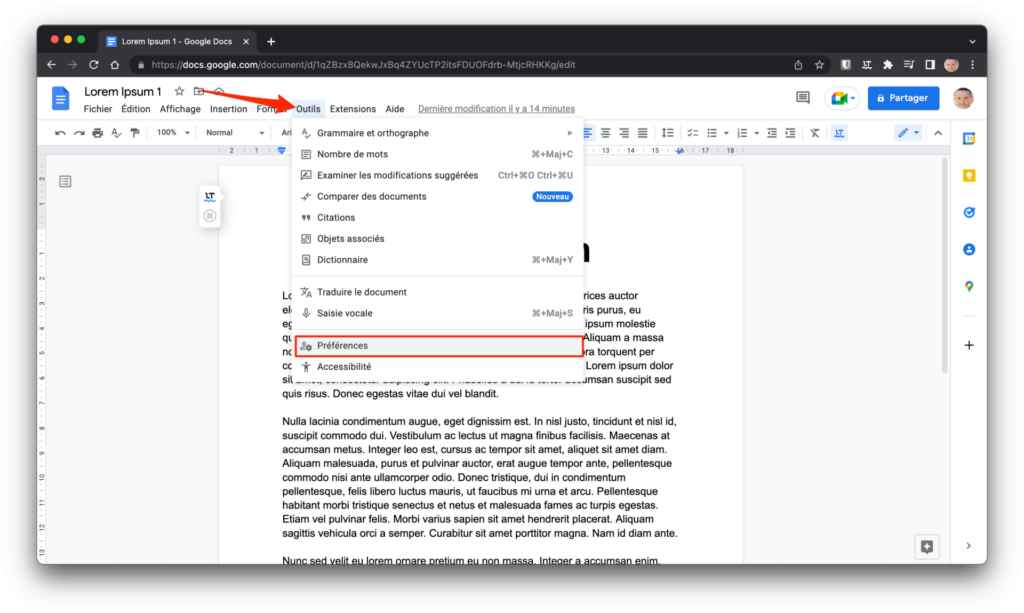Select Traduire le document
1024x613 pixels.
(x=437, y=292)
